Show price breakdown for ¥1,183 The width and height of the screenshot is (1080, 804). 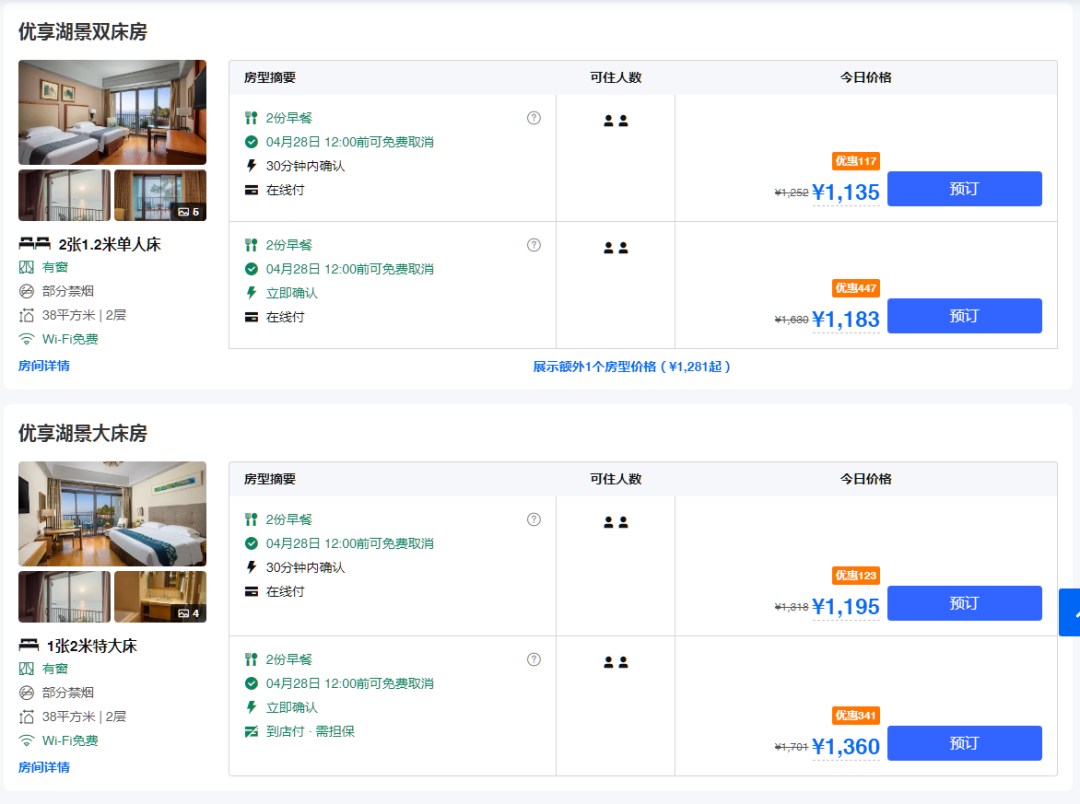(845, 320)
